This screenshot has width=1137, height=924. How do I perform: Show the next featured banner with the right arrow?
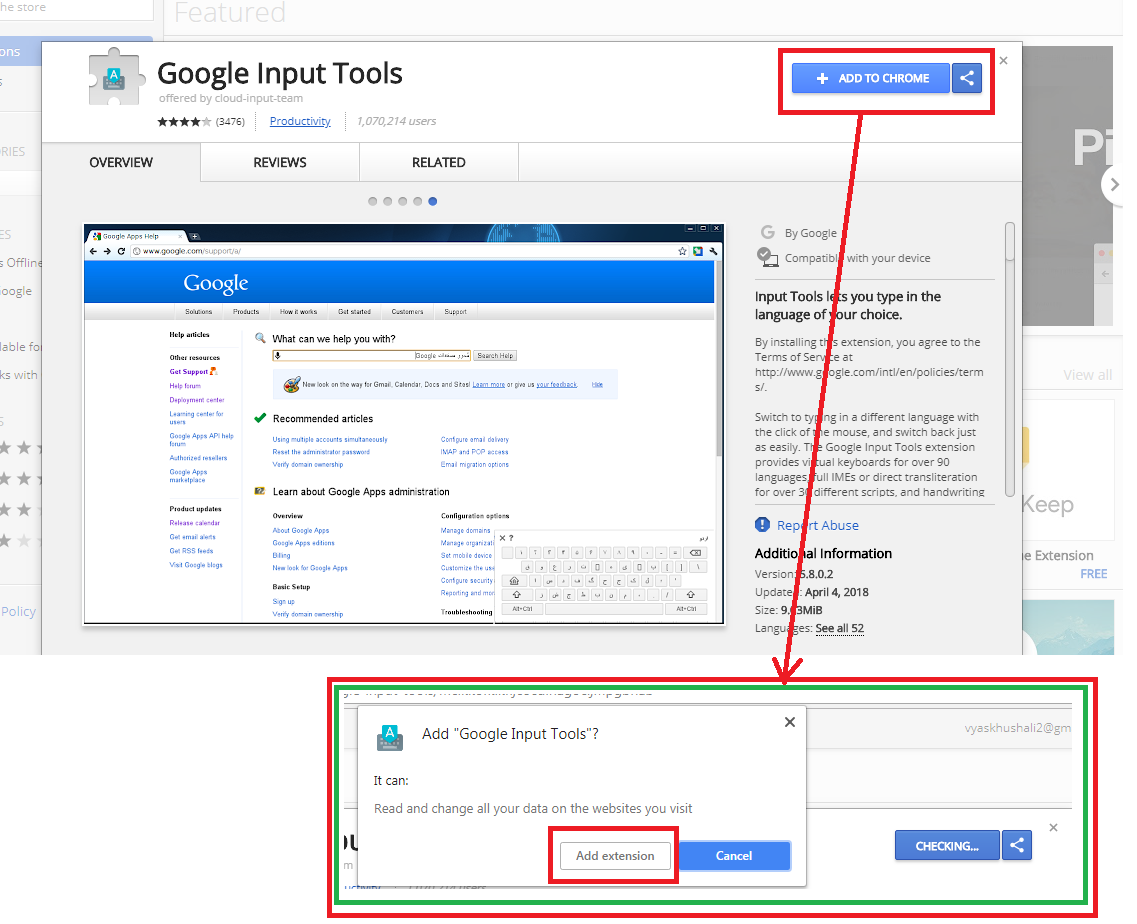pos(1113,185)
